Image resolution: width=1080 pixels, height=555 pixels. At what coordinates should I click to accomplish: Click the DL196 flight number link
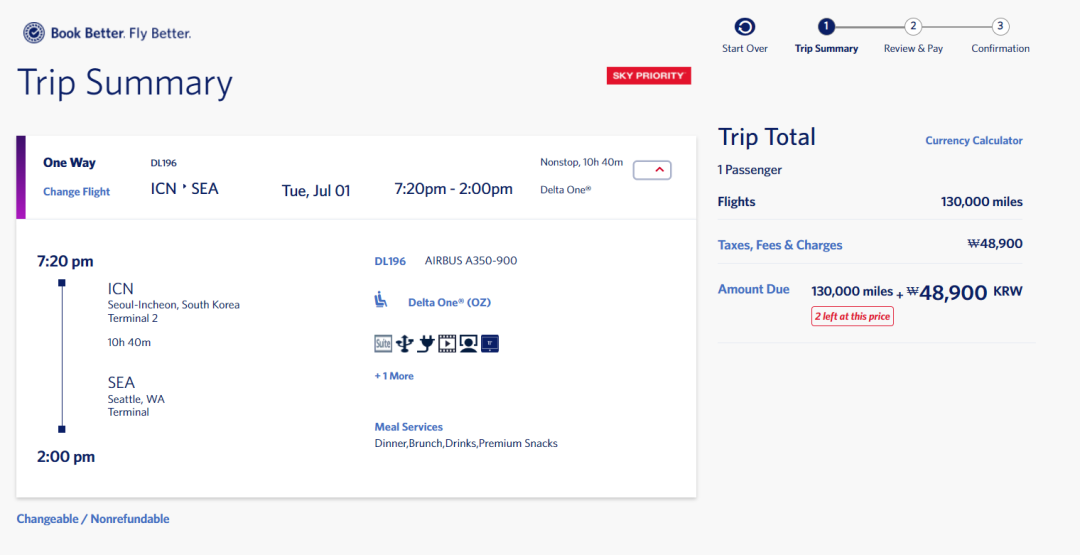click(390, 261)
